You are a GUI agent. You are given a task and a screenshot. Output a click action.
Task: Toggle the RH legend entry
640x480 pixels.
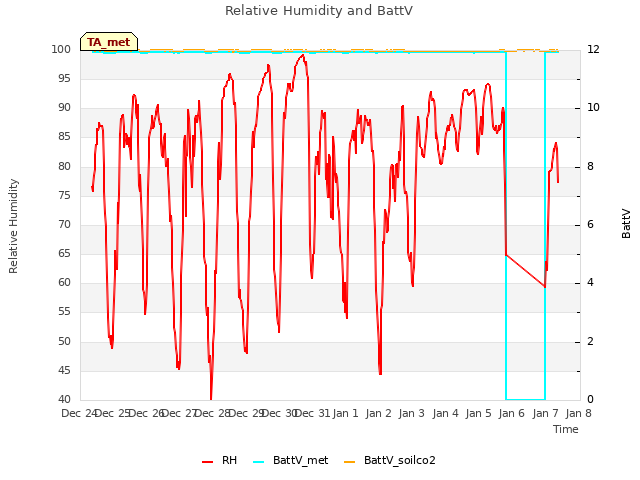click(220, 460)
